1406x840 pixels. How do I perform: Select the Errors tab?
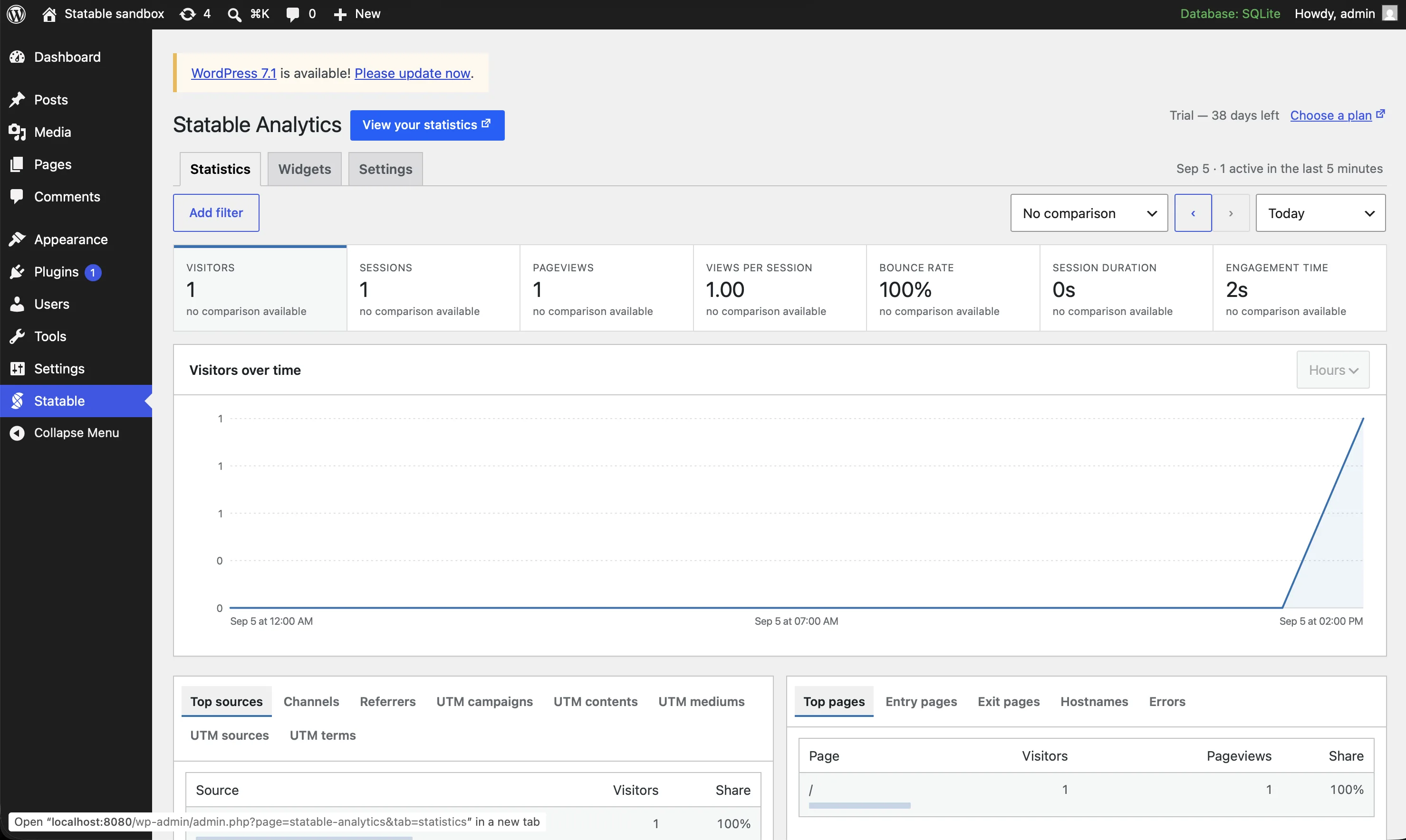pos(1167,701)
